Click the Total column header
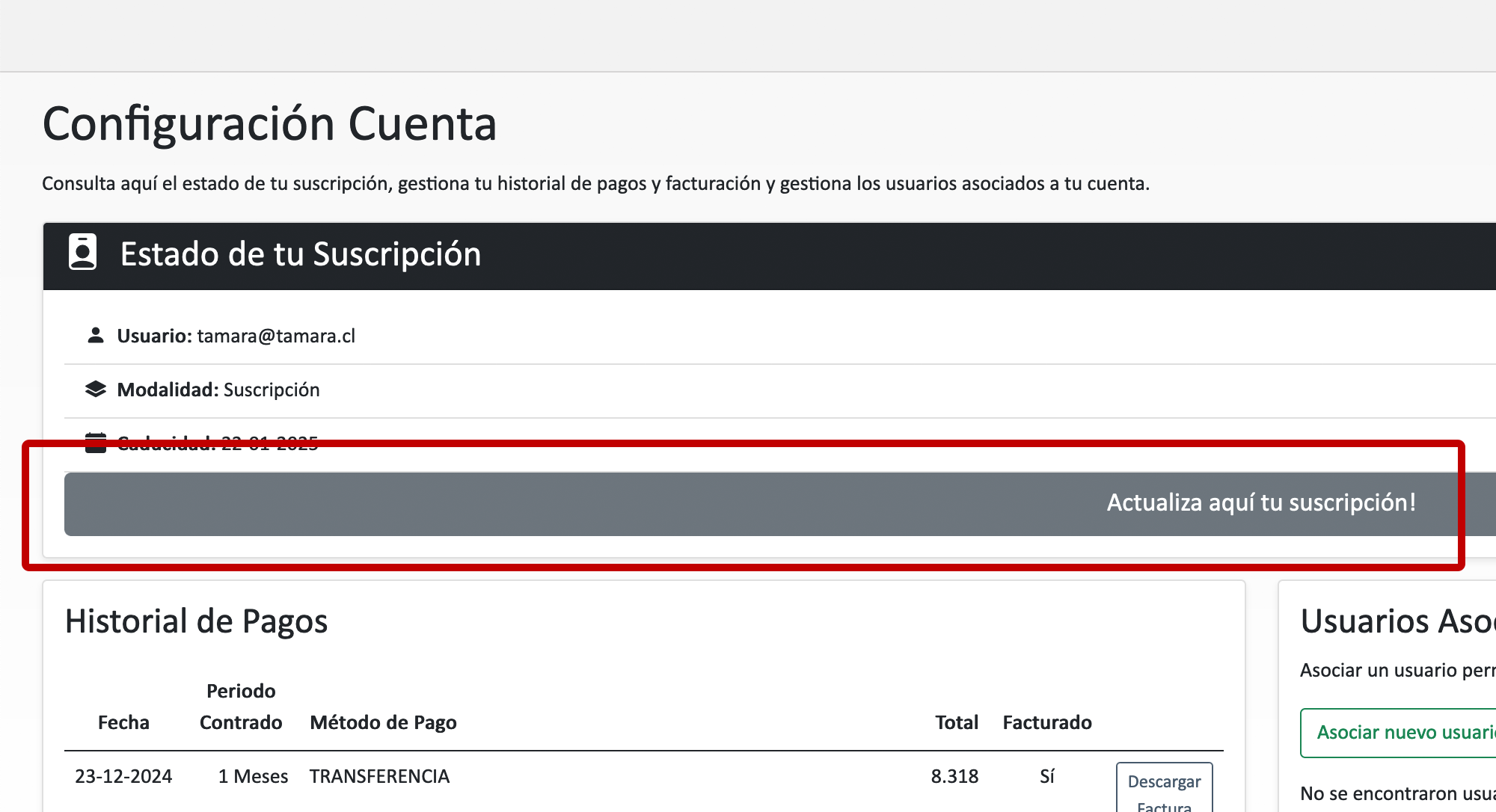 pyautogui.click(x=956, y=722)
